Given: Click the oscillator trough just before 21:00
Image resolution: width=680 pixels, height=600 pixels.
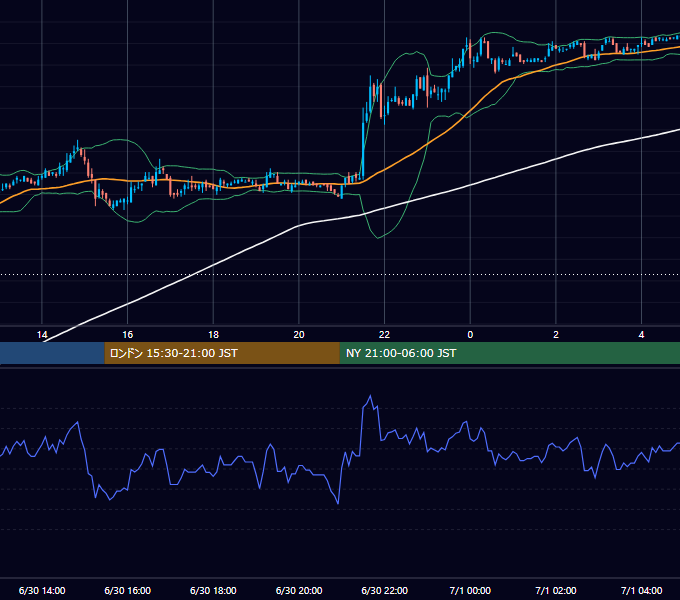Looking at the screenshot, I should [x=338, y=503].
